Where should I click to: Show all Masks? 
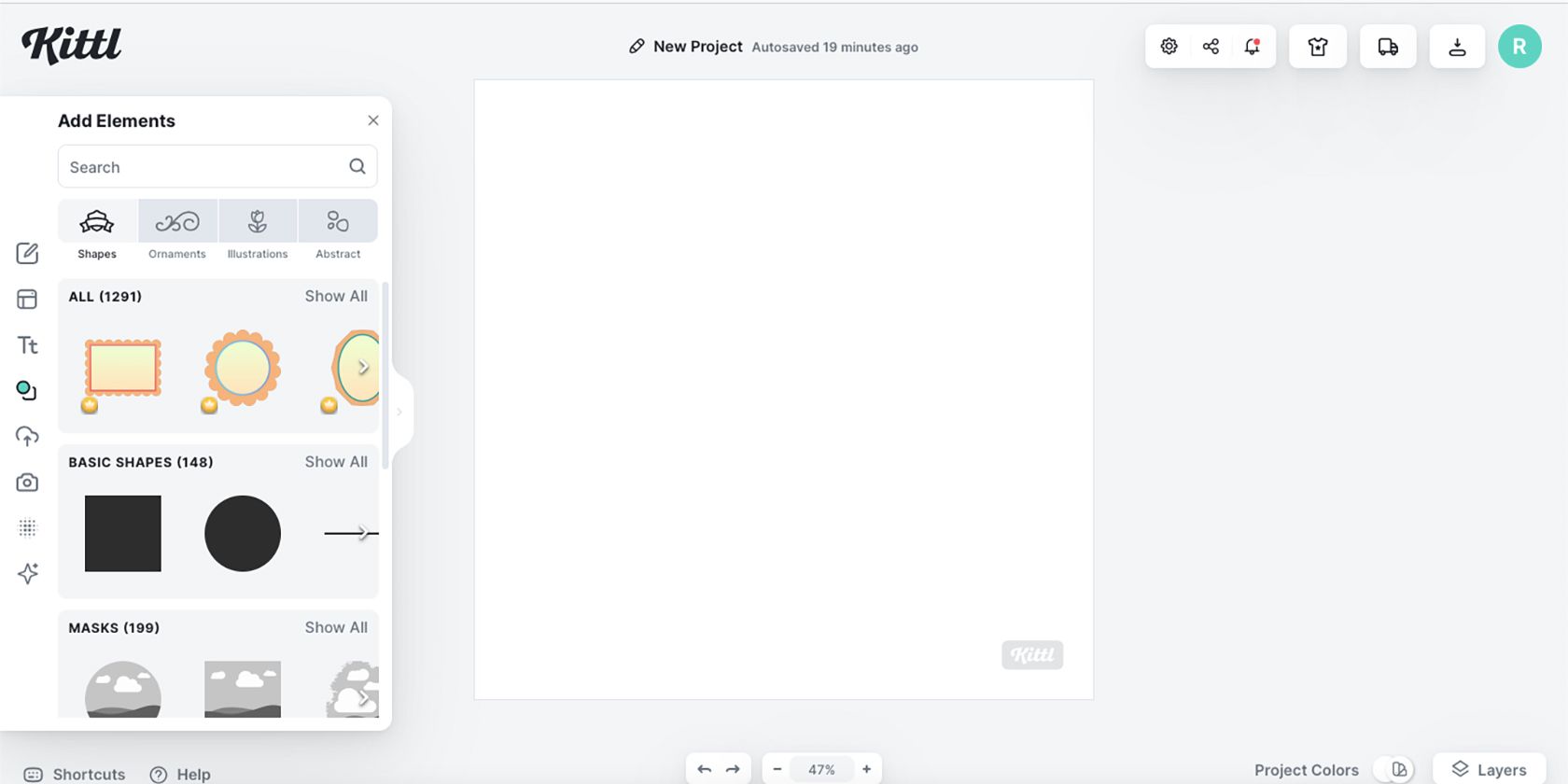[x=336, y=627]
